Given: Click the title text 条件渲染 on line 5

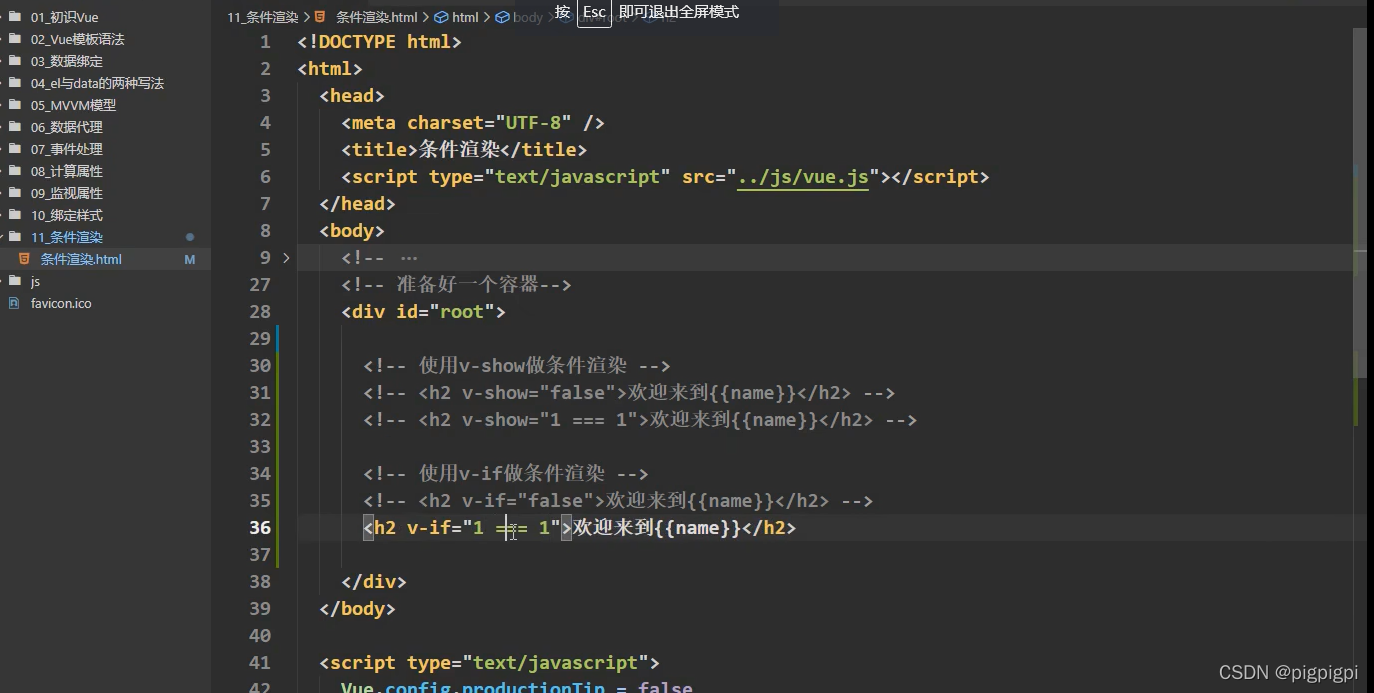Looking at the screenshot, I should [x=458, y=149].
